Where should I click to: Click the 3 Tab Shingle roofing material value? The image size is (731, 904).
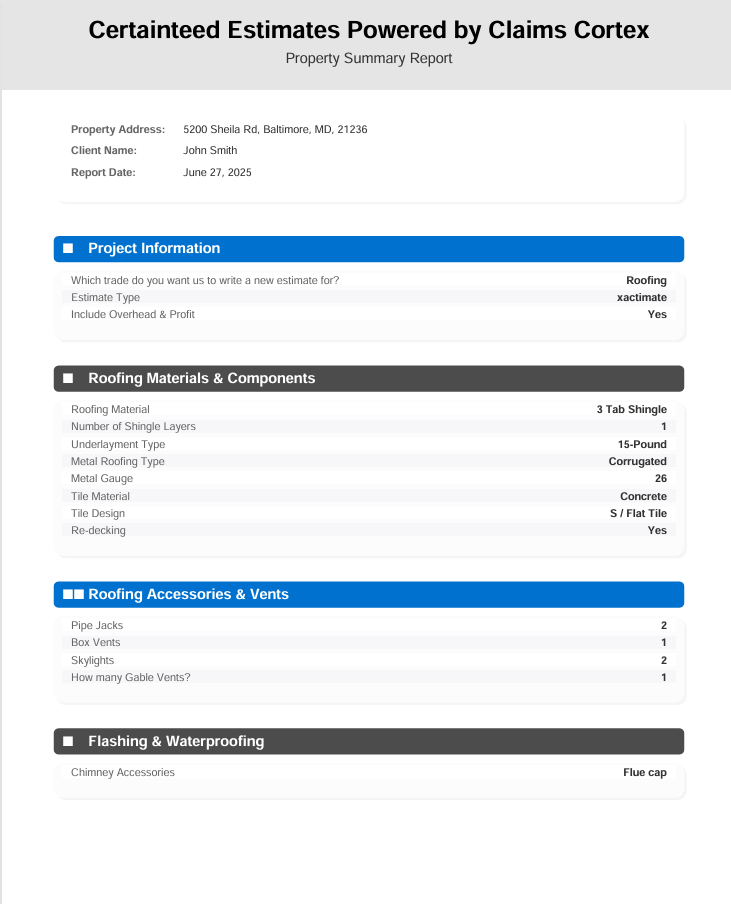point(631,409)
